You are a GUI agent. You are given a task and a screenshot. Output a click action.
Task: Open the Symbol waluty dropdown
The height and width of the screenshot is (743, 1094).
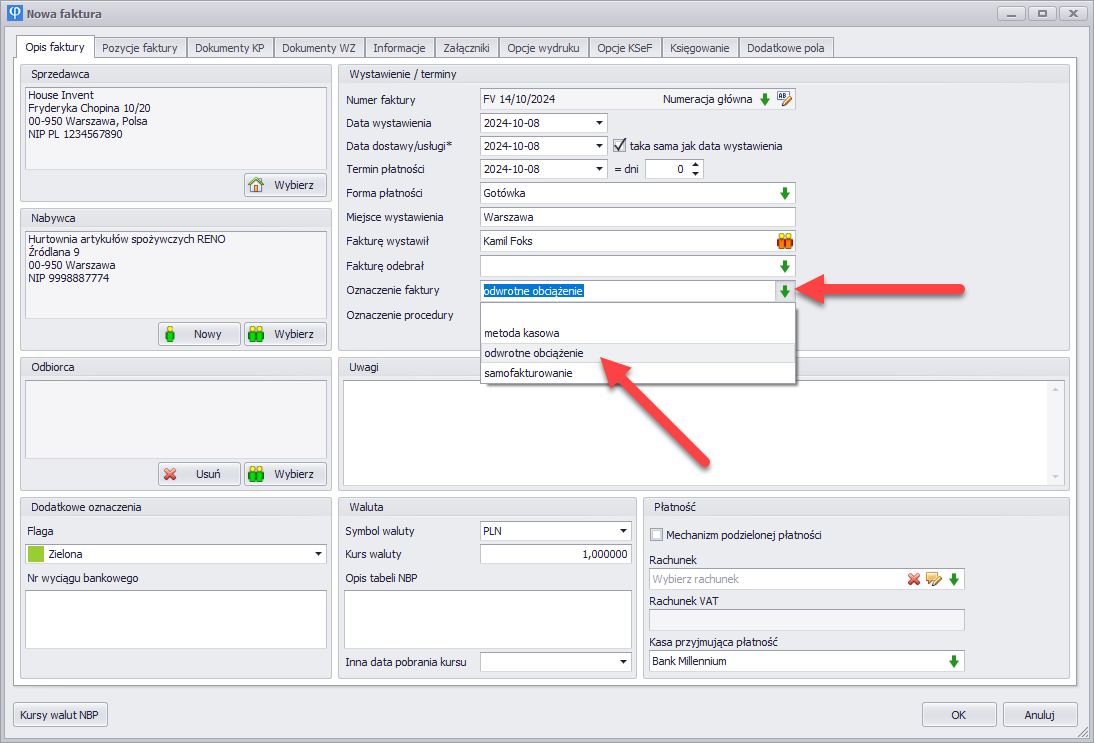pyautogui.click(x=624, y=531)
